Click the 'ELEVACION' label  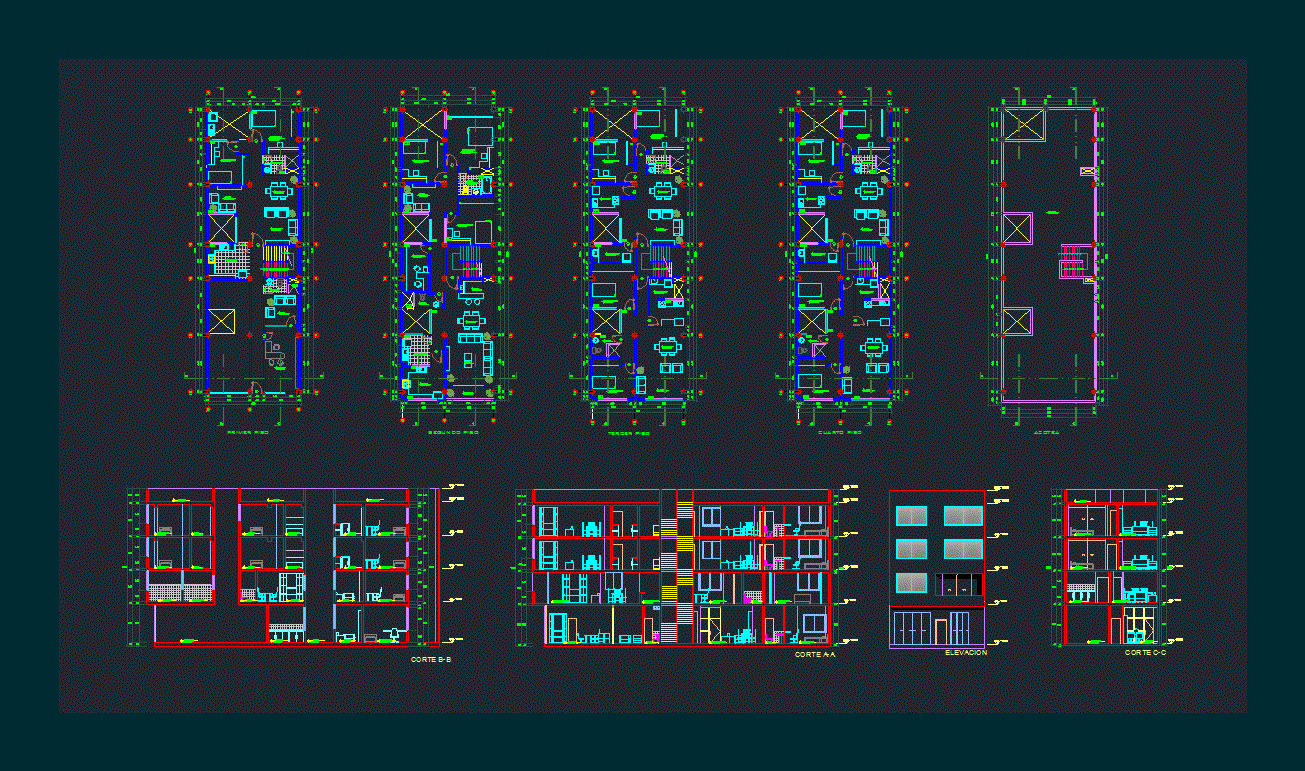point(966,653)
